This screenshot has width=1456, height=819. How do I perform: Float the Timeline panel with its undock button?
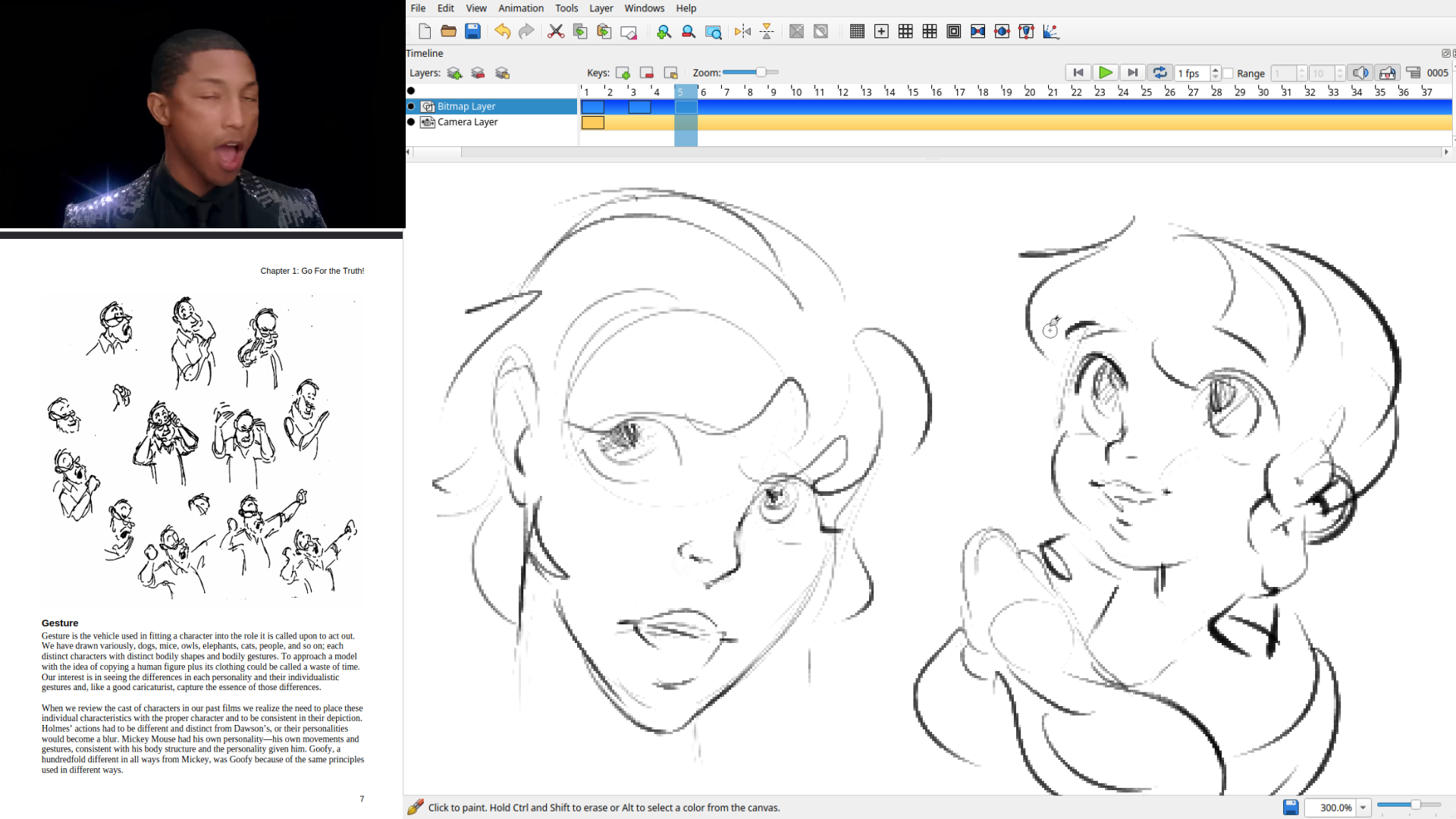point(1445,53)
